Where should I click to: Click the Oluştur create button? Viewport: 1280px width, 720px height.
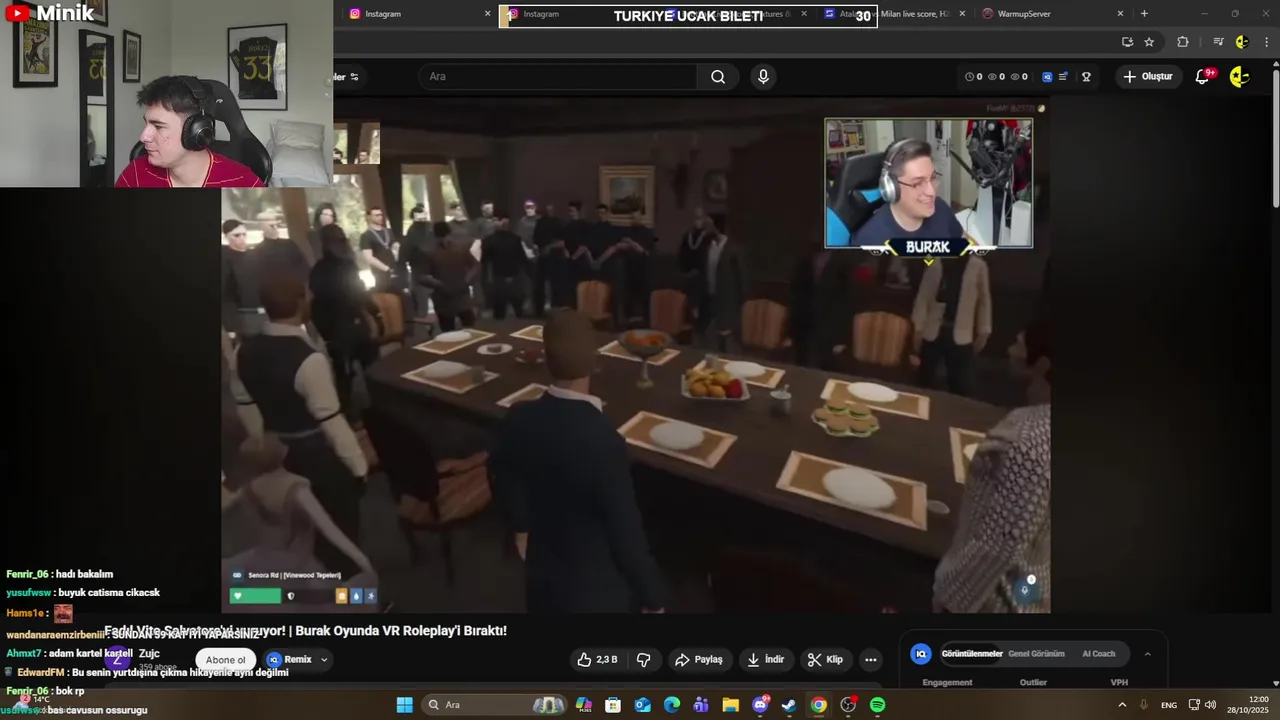pos(1147,77)
